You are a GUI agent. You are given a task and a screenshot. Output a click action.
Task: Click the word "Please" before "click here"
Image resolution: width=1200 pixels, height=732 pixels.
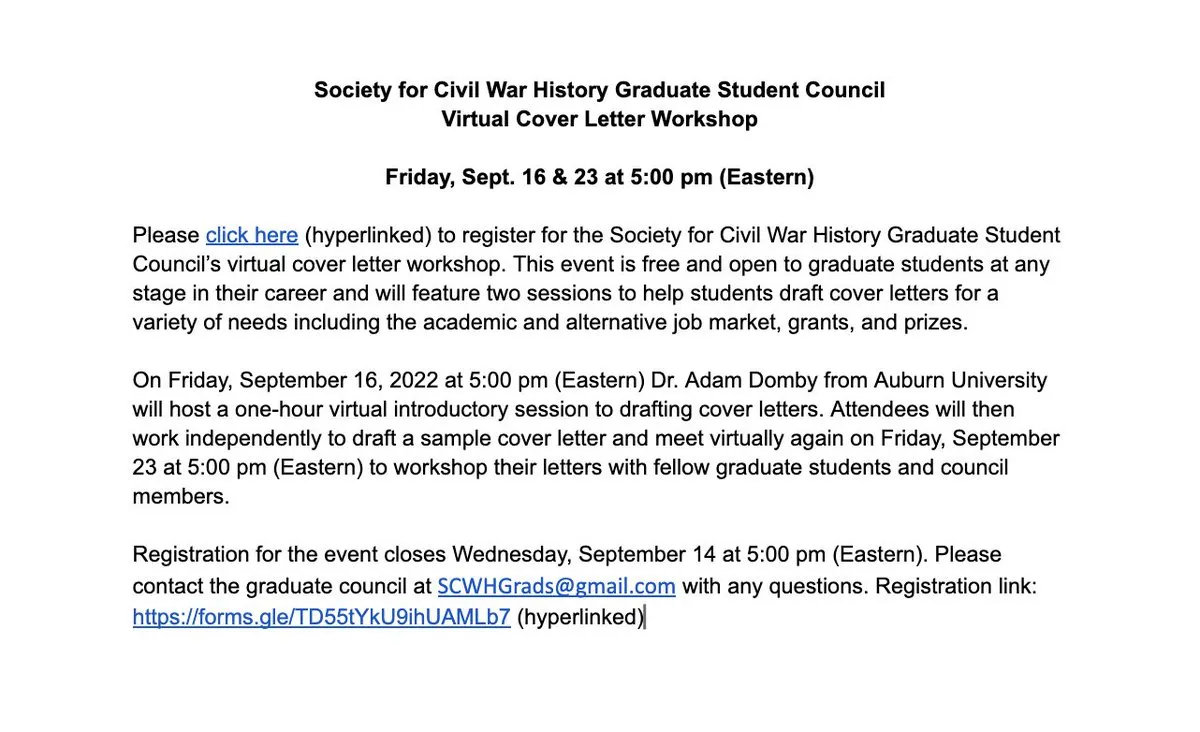click(166, 236)
